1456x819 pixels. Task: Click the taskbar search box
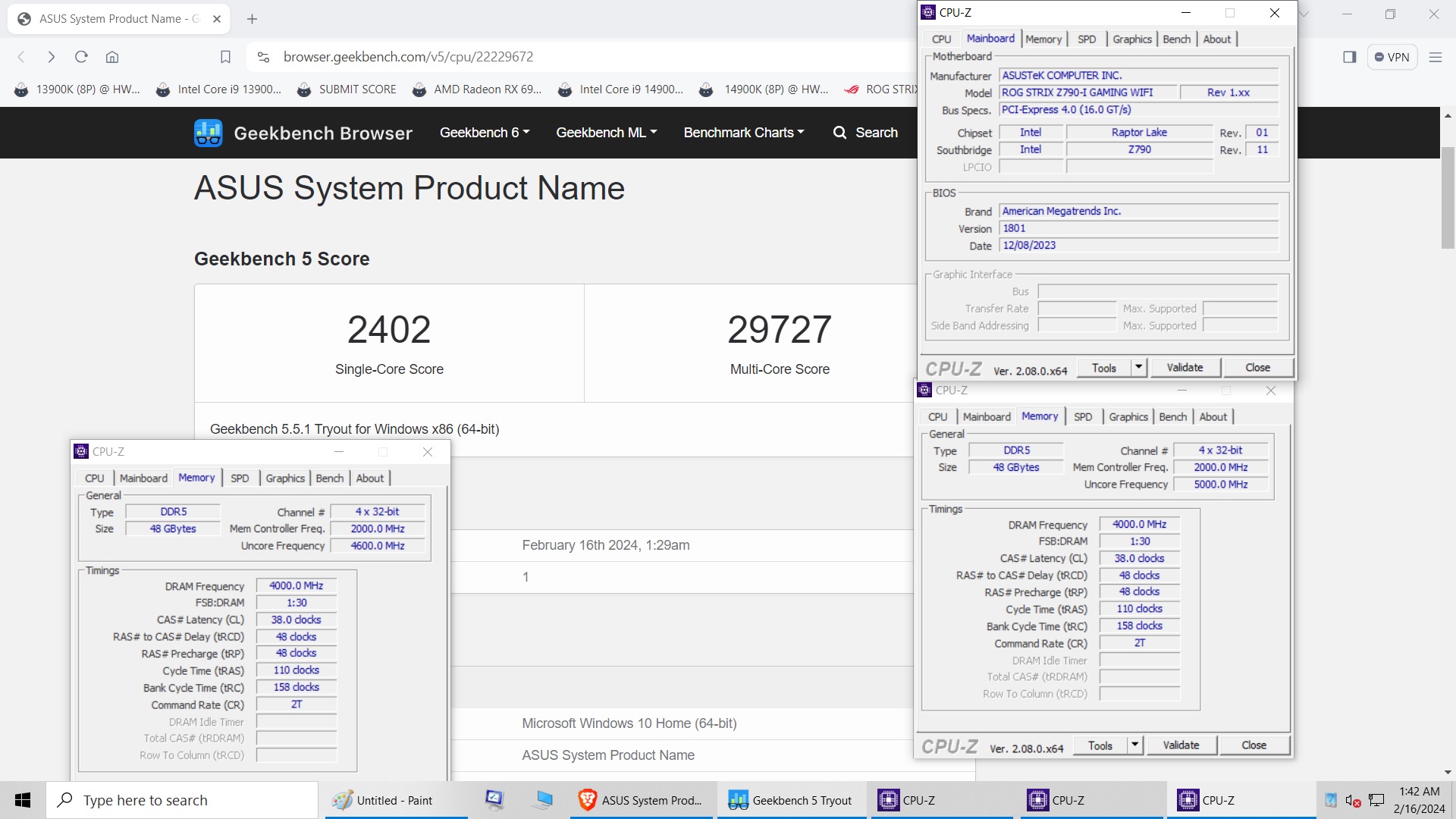pos(182,800)
